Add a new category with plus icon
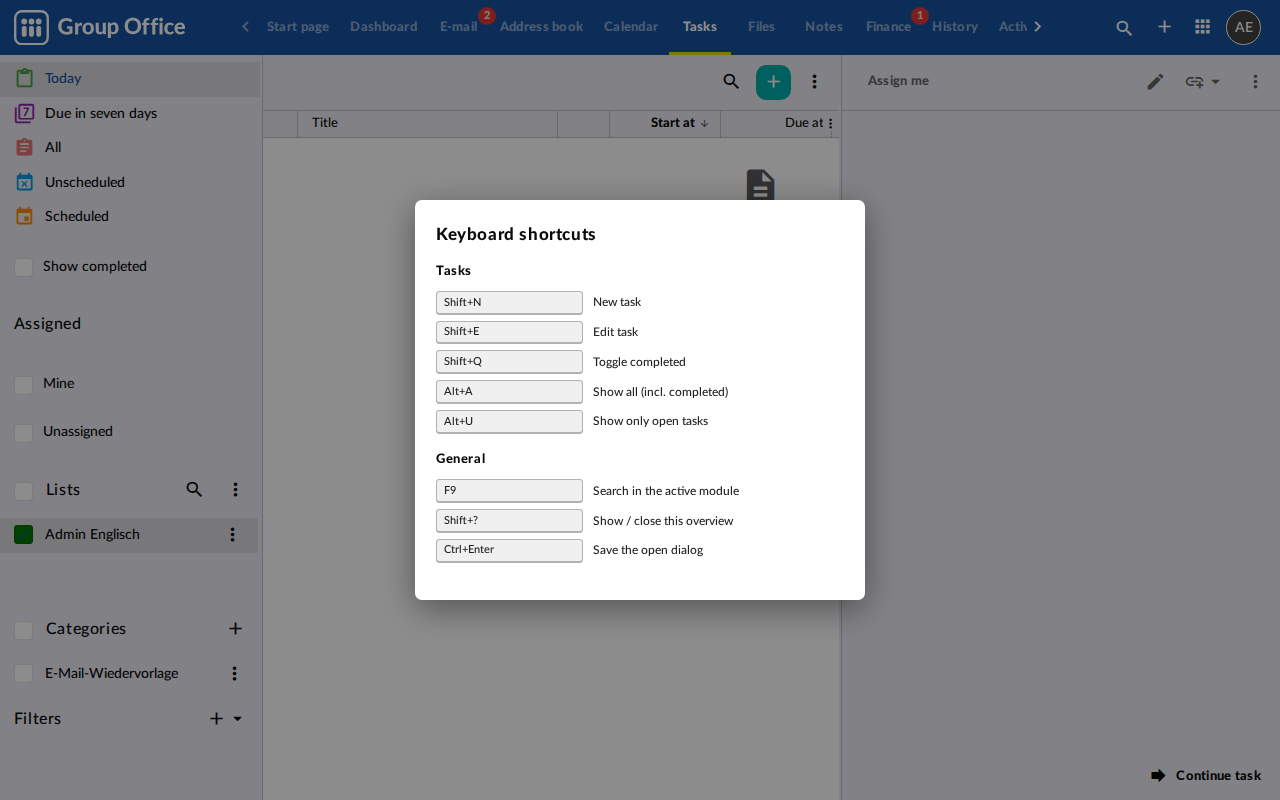Image resolution: width=1280 pixels, height=800 pixels. click(236, 629)
